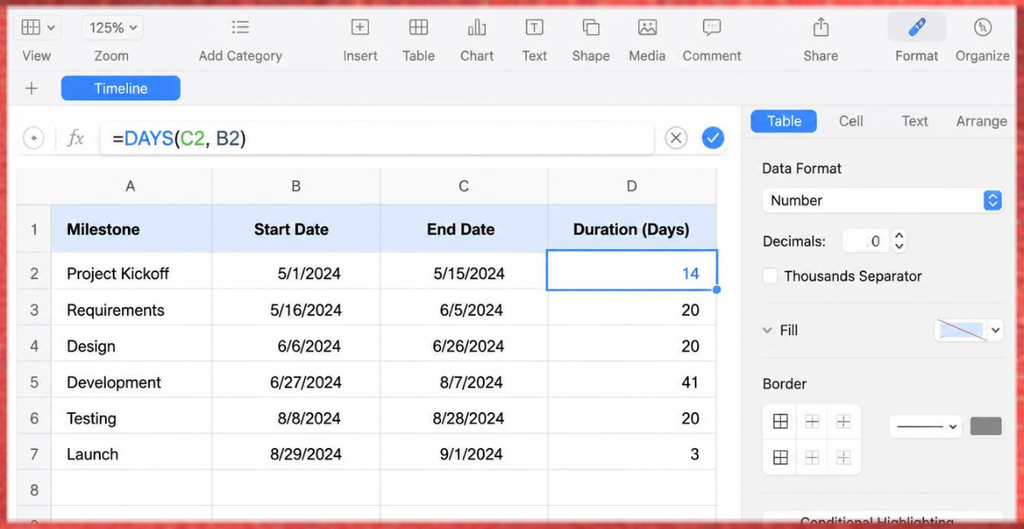Click the Shape toolbar icon
This screenshot has width=1024, height=529.
click(591, 27)
